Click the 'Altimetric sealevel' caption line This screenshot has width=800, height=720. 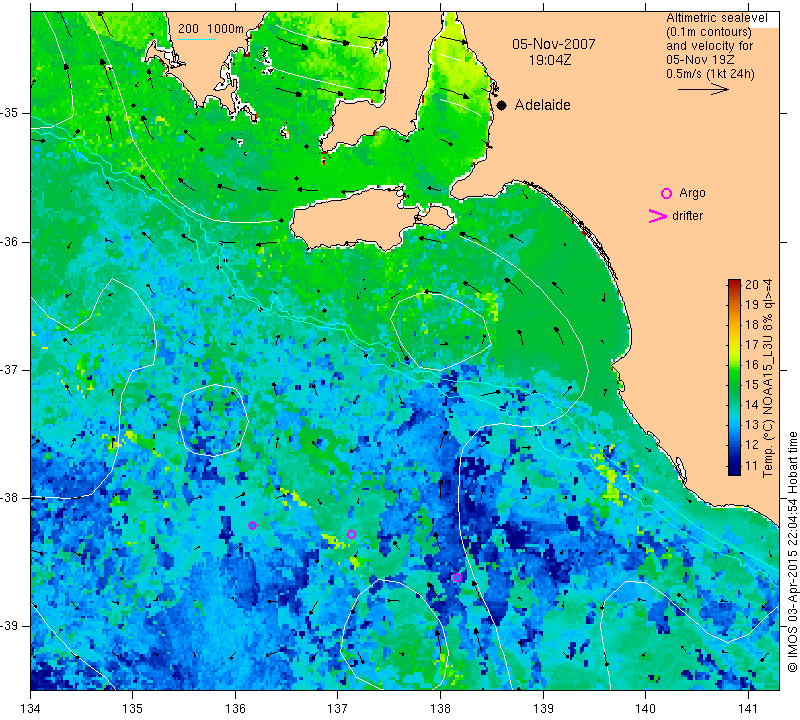click(x=717, y=18)
